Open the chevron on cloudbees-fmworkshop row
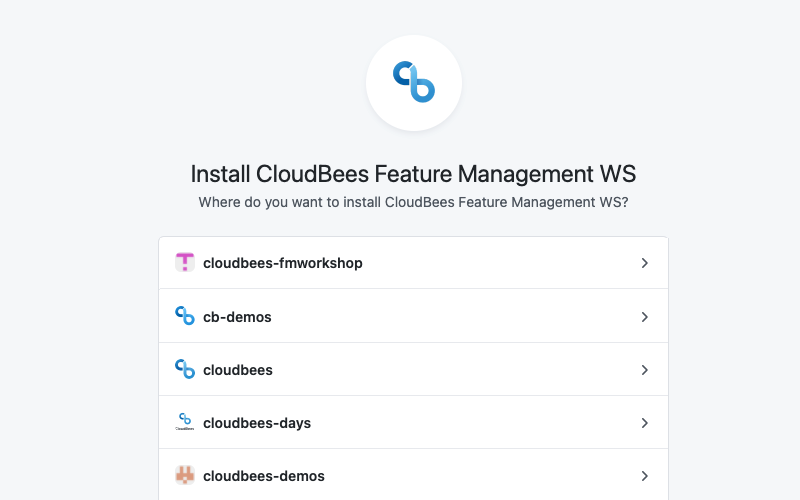Screen dimensions: 800x500 point(644,263)
